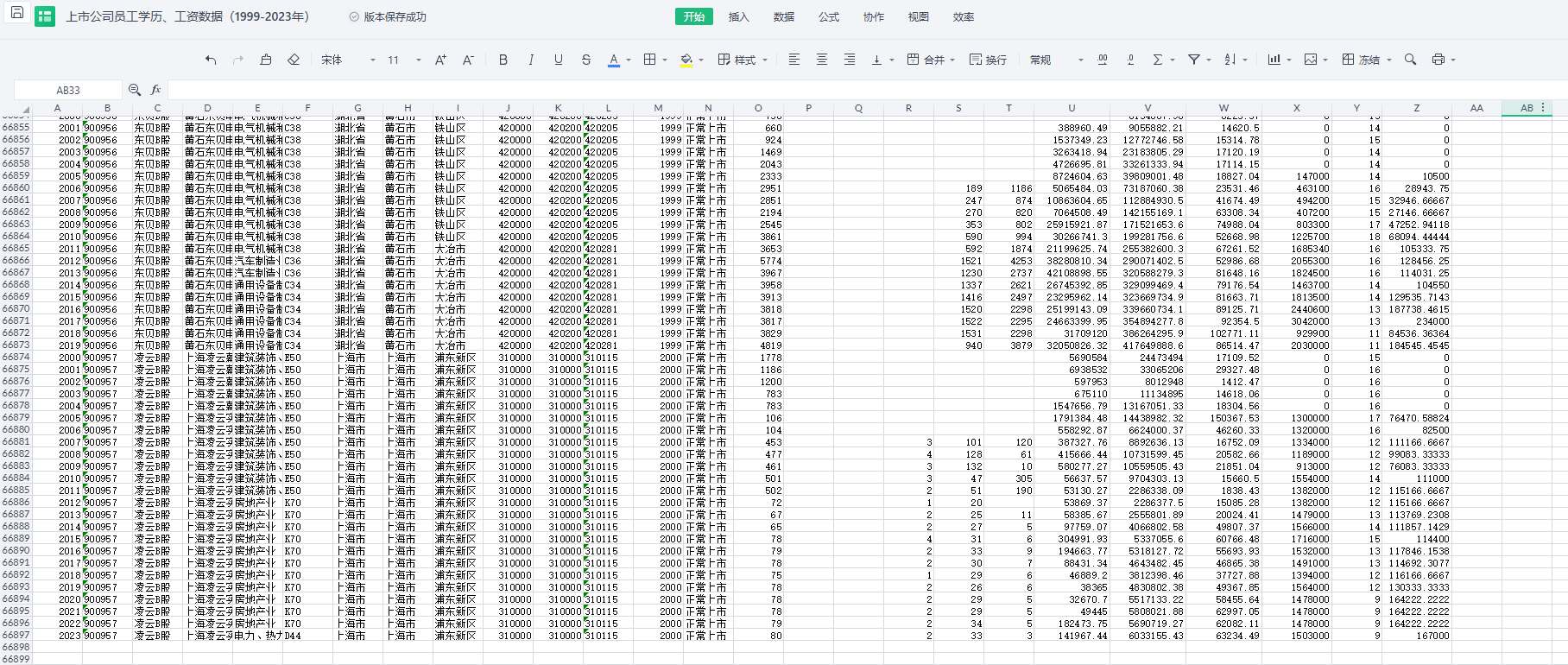1568x665 pixels.
Task: Open the 宋体 font family dropdown
Action: pos(348,60)
